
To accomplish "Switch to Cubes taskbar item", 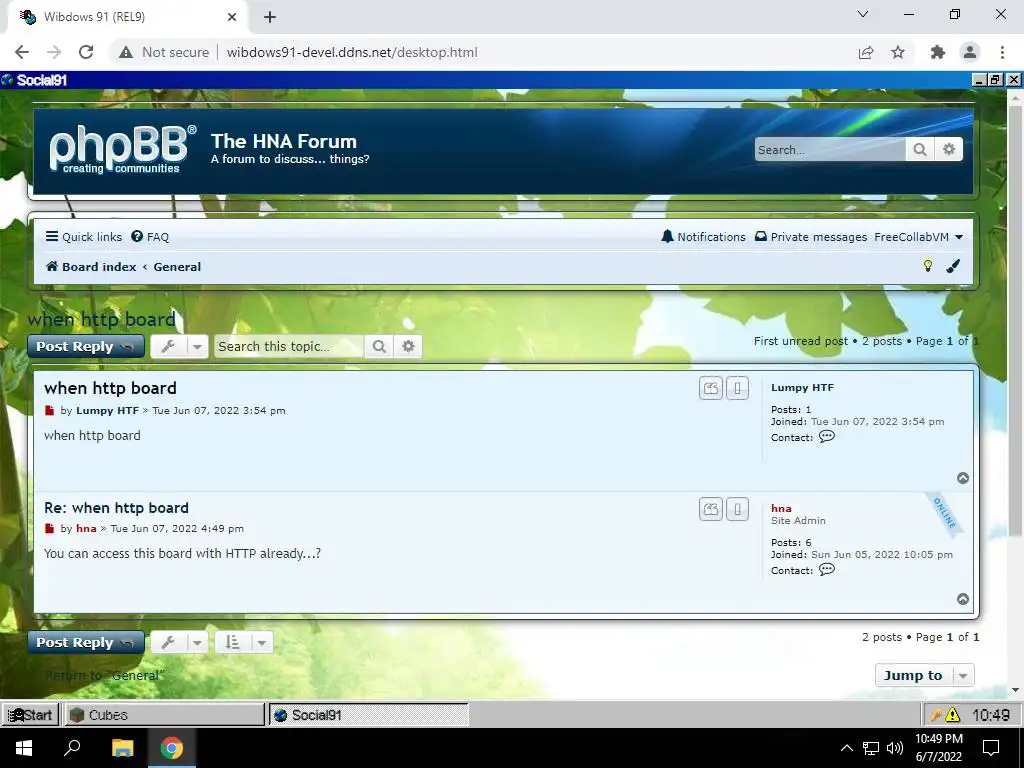I will coord(163,714).
